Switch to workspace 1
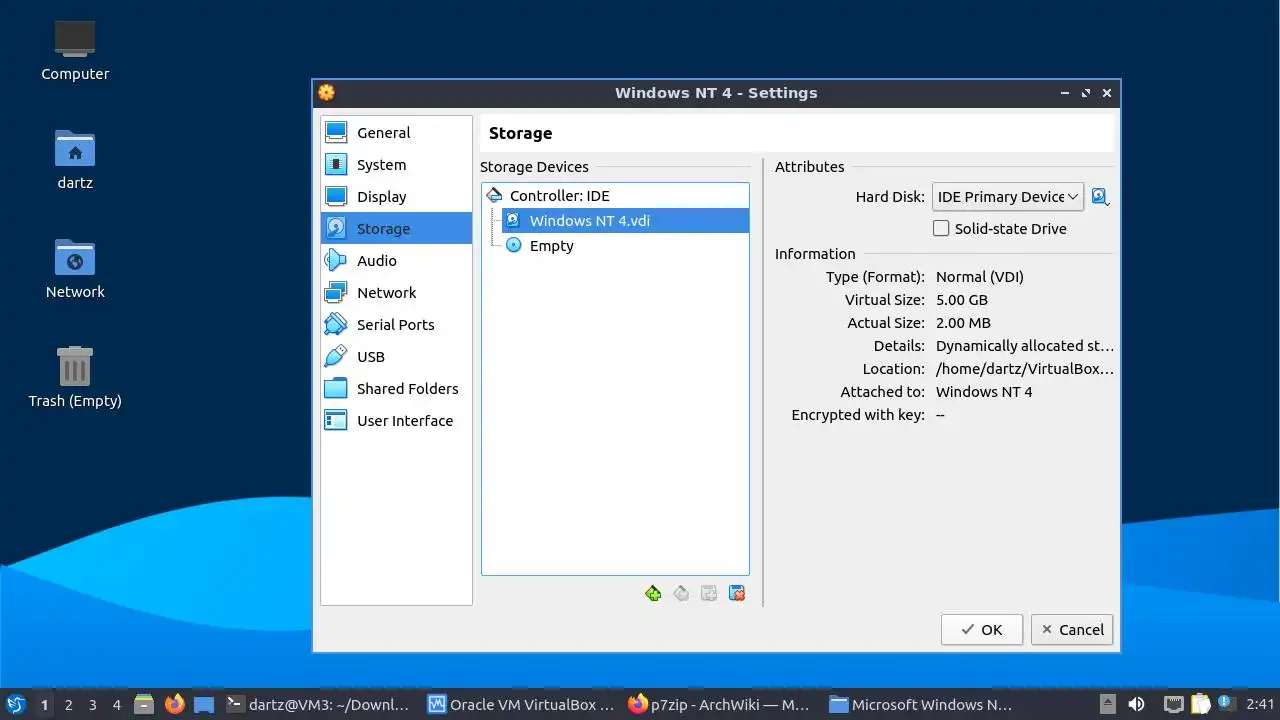 [44, 704]
